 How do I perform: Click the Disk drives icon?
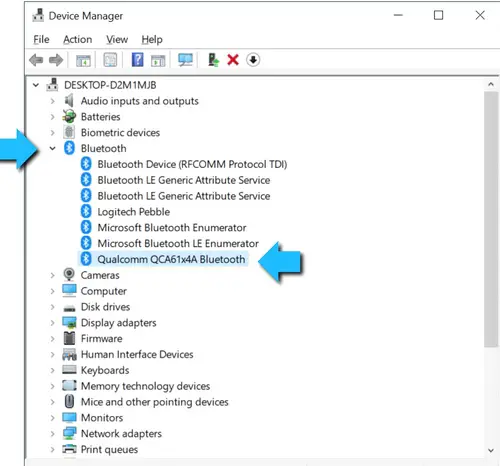pyautogui.click(x=69, y=308)
